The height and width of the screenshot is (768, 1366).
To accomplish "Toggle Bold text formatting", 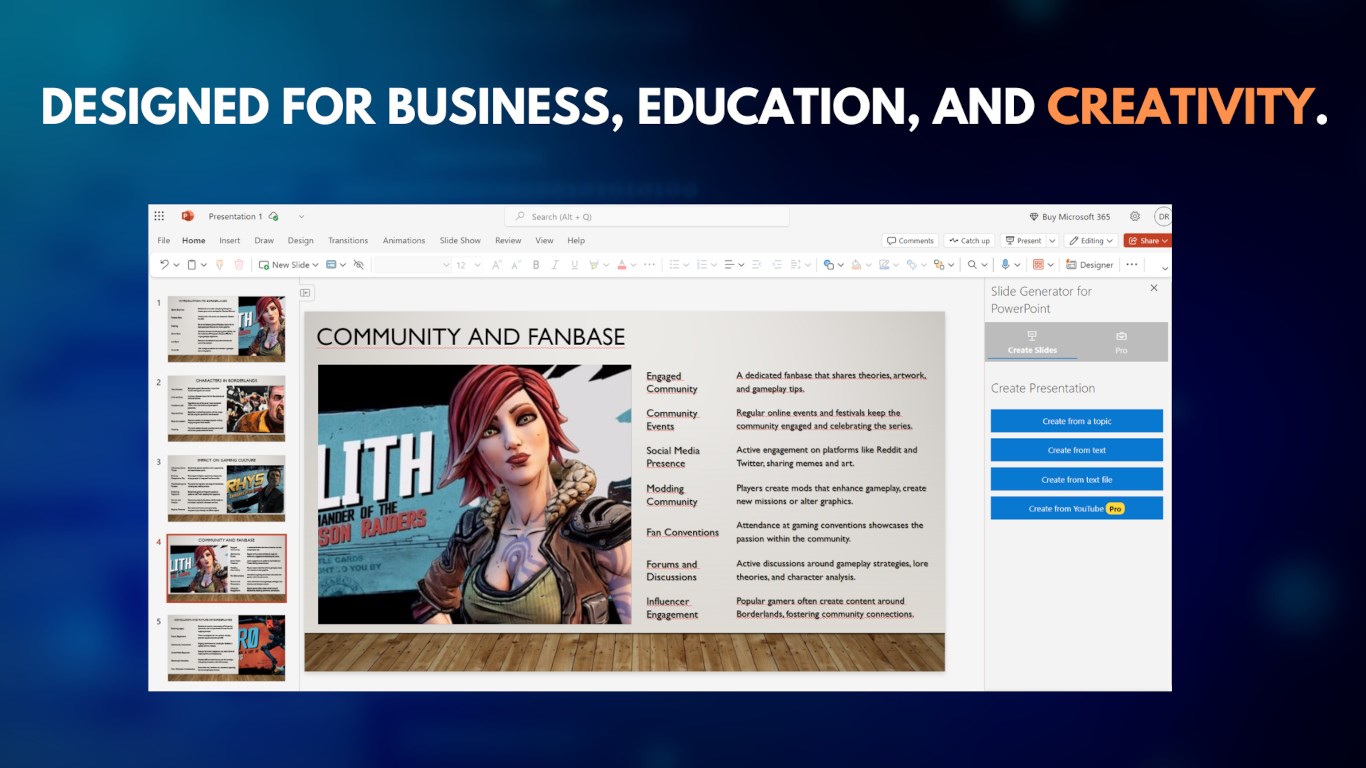I will [x=536, y=265].
